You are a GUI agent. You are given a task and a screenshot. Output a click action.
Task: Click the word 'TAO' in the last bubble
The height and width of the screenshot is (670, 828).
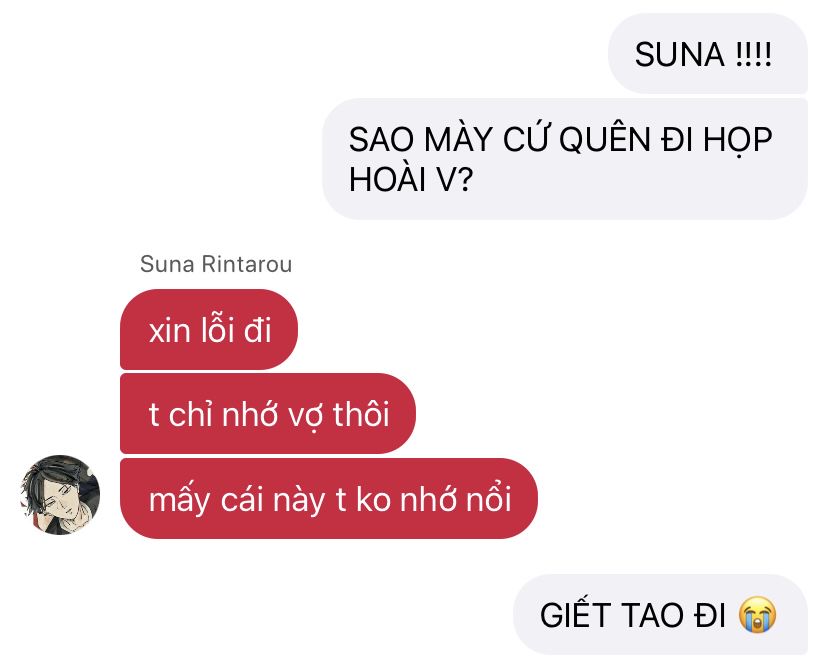[x=652, y=615]
